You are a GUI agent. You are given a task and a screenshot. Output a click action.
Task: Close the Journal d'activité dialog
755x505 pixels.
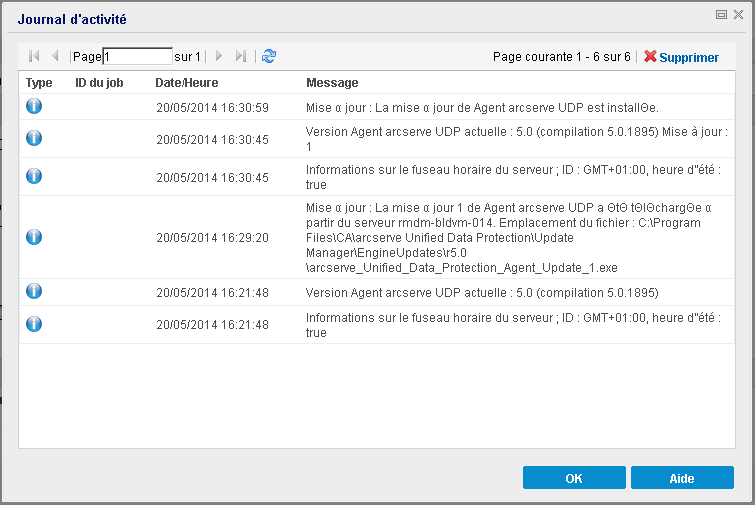738,15
